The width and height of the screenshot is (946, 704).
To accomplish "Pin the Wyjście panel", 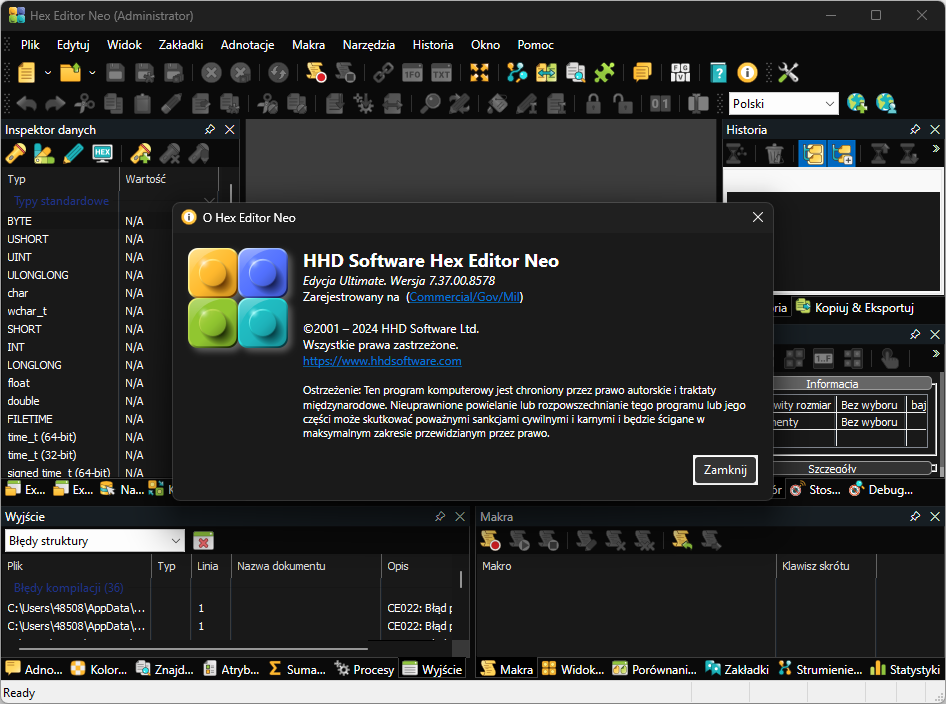I will click(x=440, y=516).
